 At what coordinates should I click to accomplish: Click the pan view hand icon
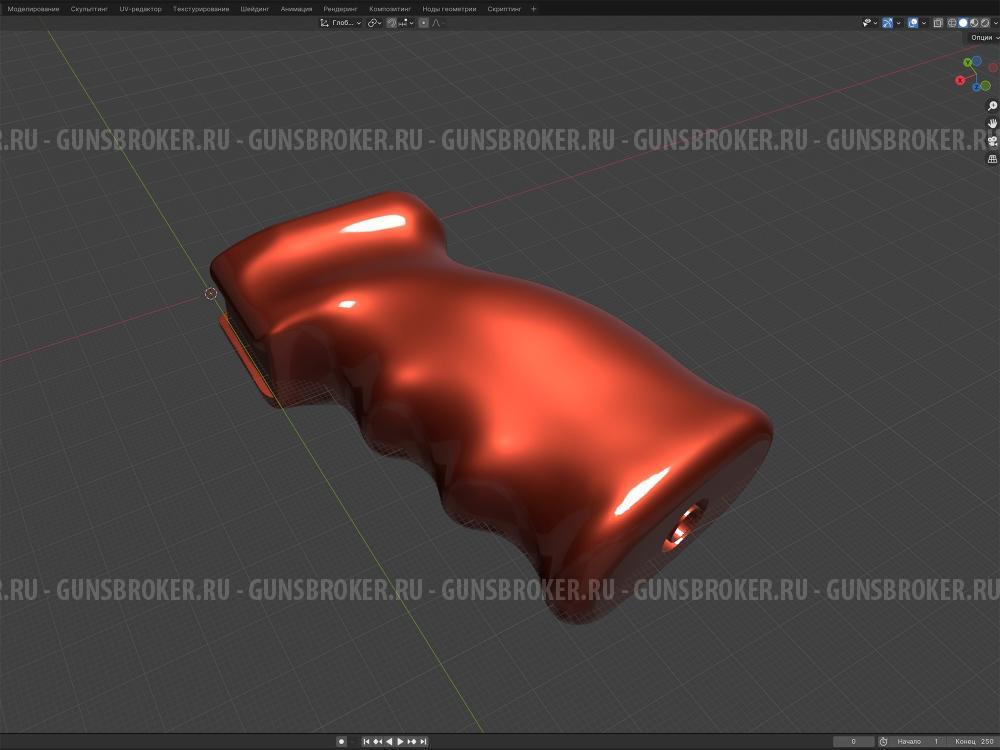992,123
